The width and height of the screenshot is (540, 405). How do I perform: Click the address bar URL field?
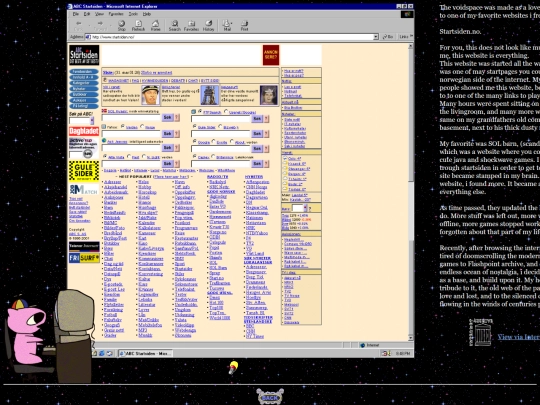point(231,37)
